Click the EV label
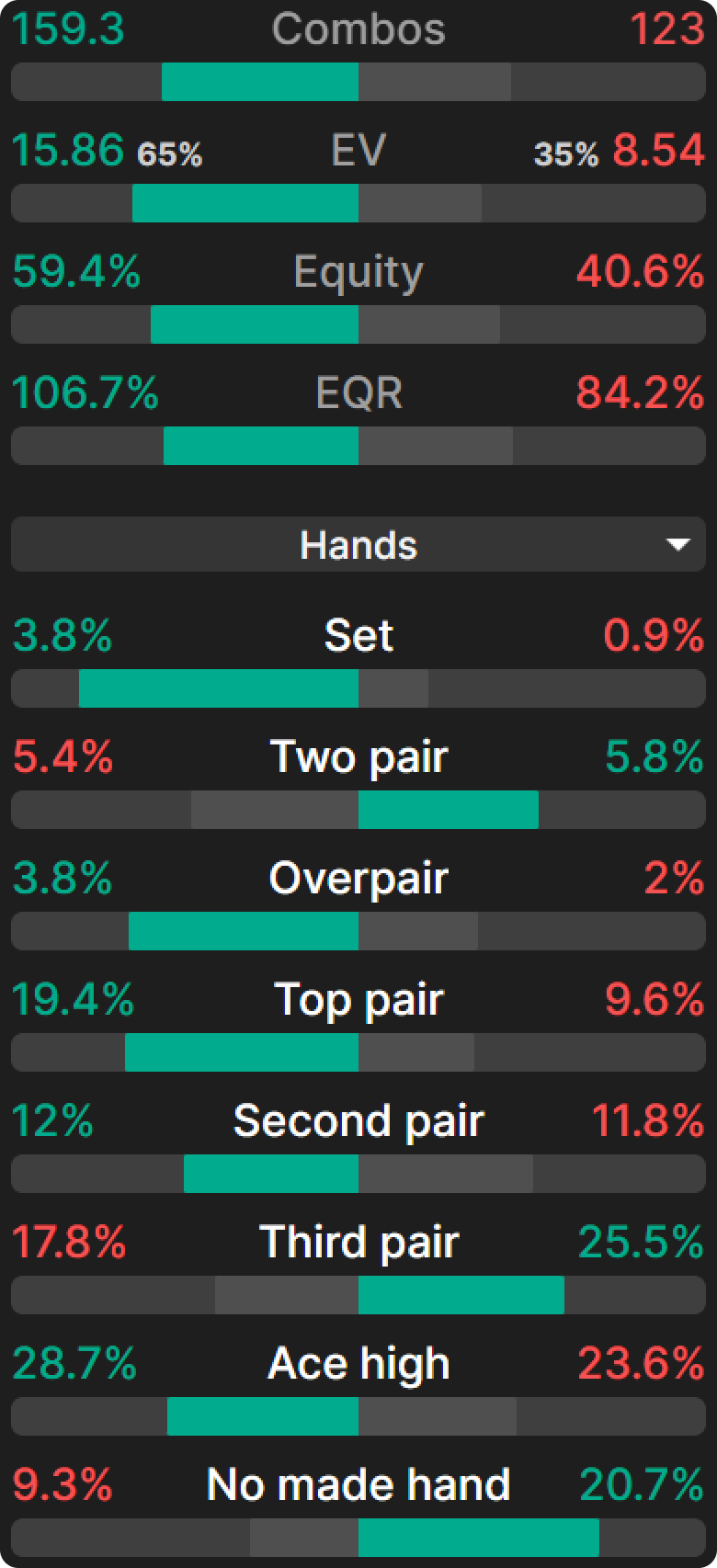 click(358, 150)
